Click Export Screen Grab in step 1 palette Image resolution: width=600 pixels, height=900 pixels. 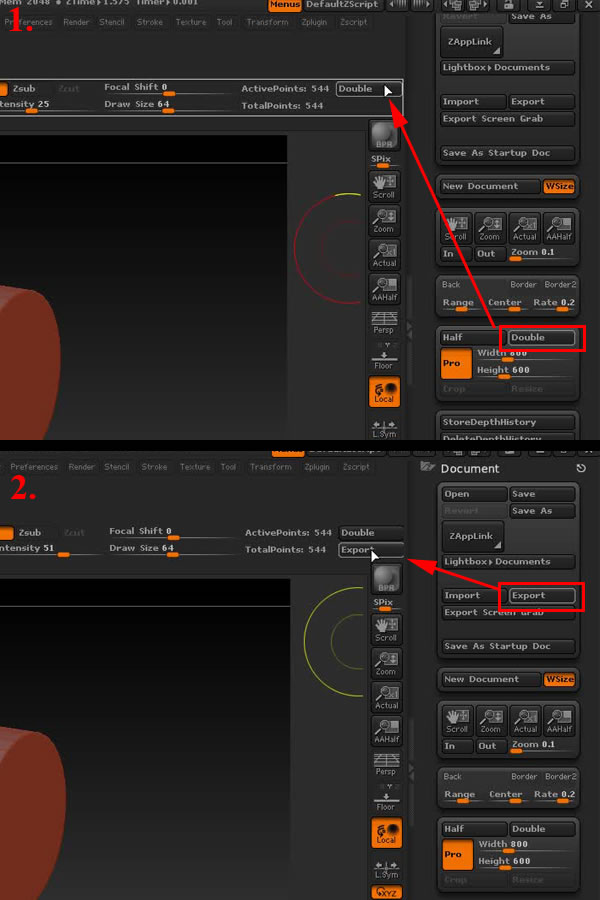(507, 119)
